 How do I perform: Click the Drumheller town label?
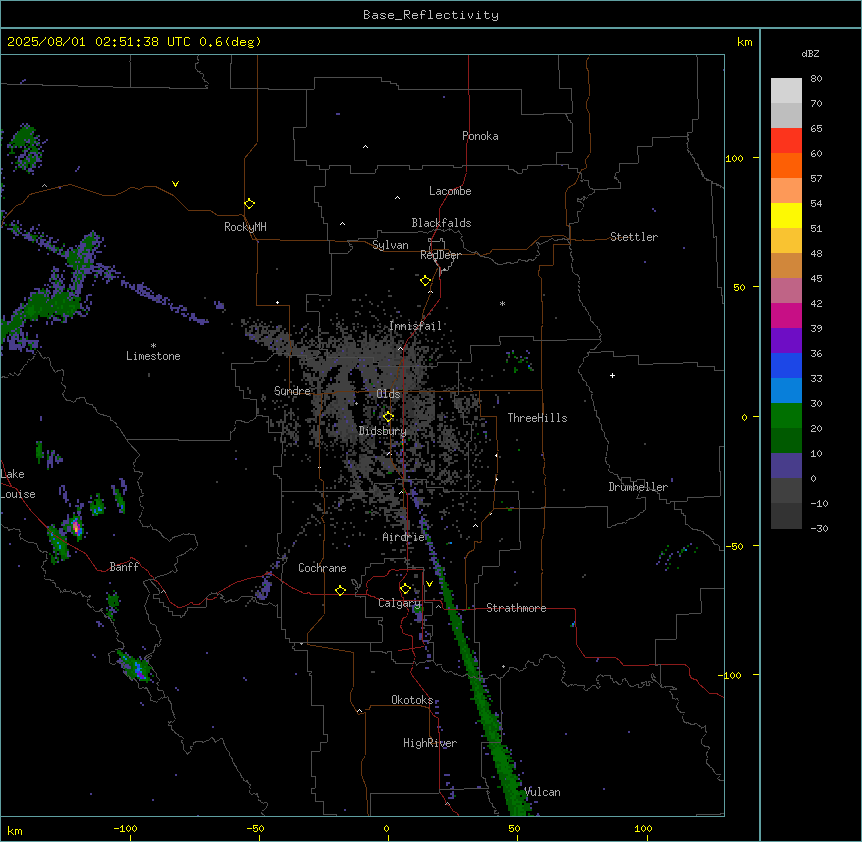point(638,487)
